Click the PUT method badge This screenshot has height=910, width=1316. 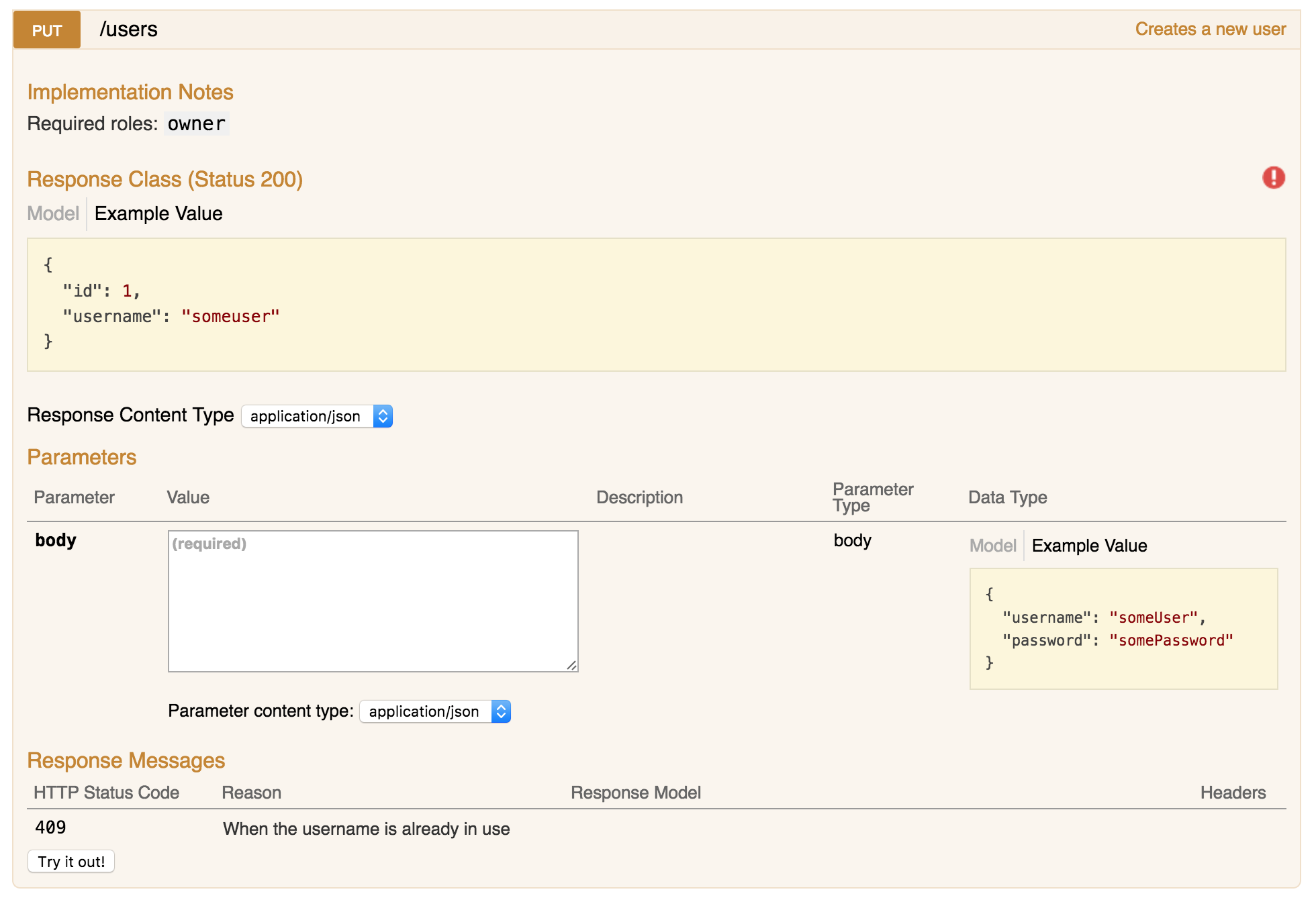click(47, 30)
